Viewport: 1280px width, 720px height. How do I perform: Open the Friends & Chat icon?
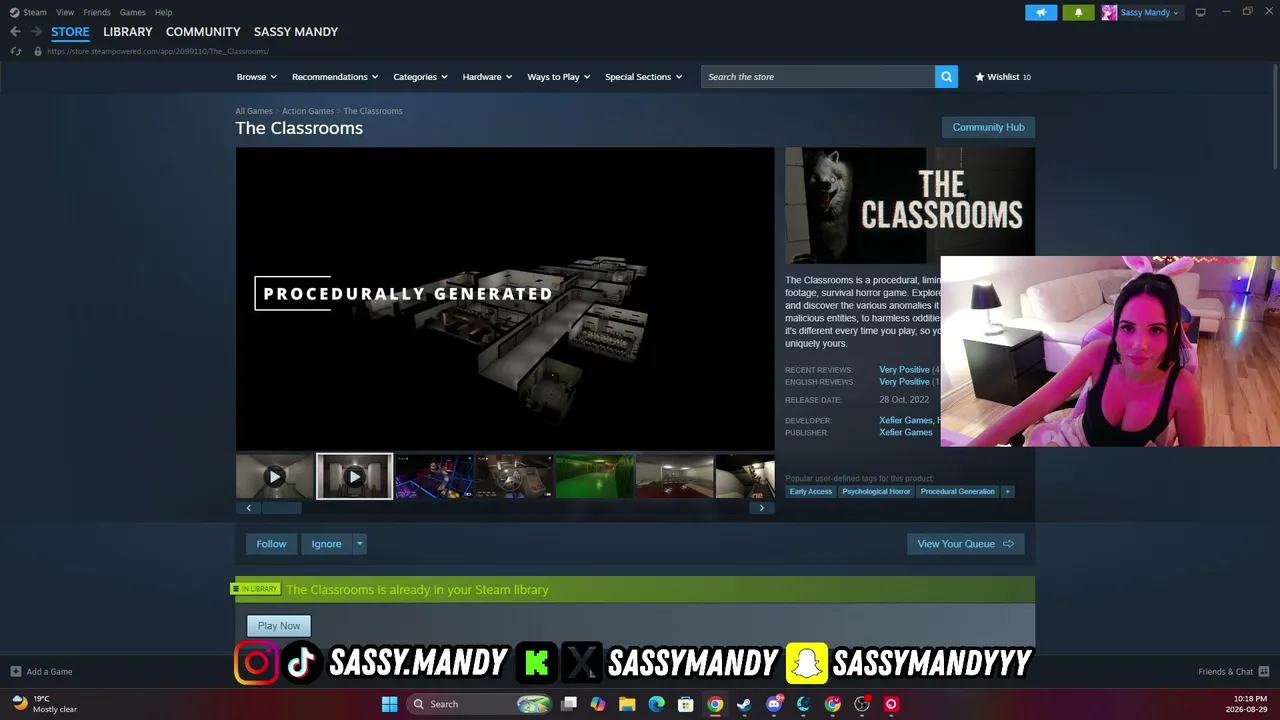[x=1264, y=672]
